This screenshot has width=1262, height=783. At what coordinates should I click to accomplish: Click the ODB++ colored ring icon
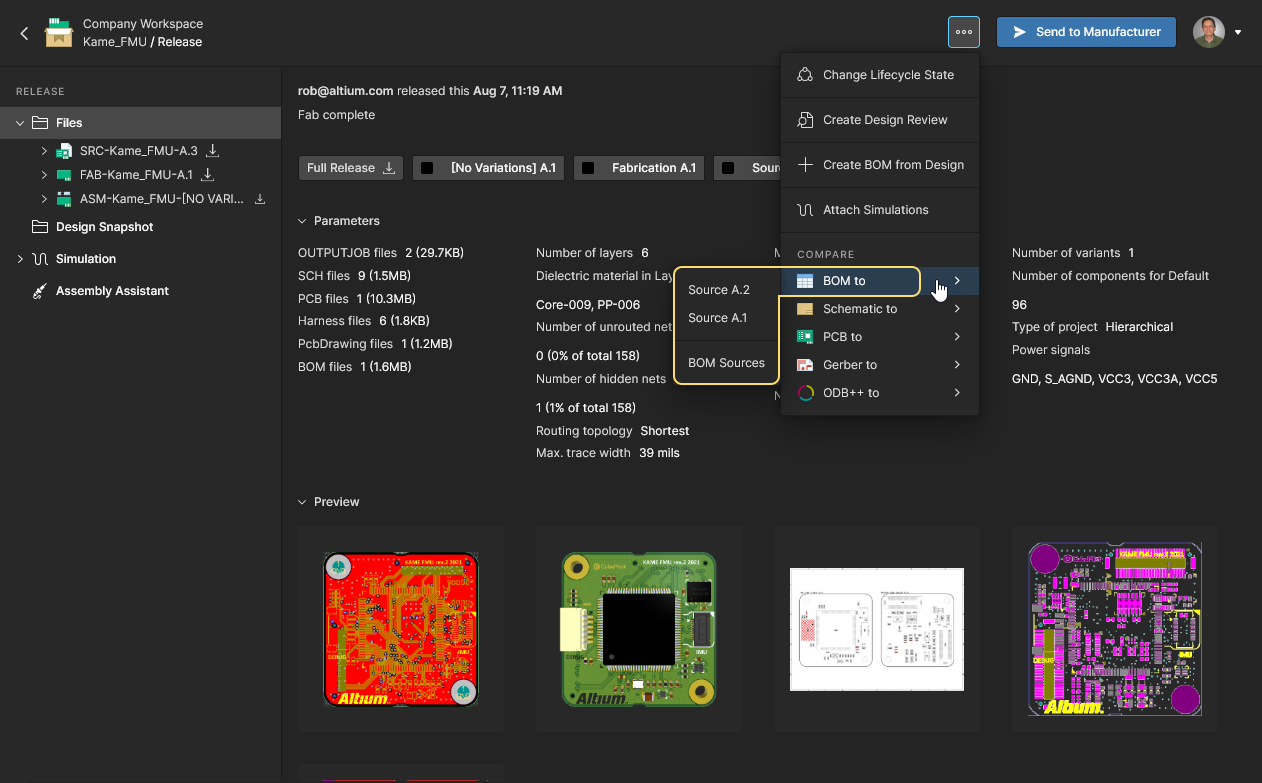click(x=805, y=393)
